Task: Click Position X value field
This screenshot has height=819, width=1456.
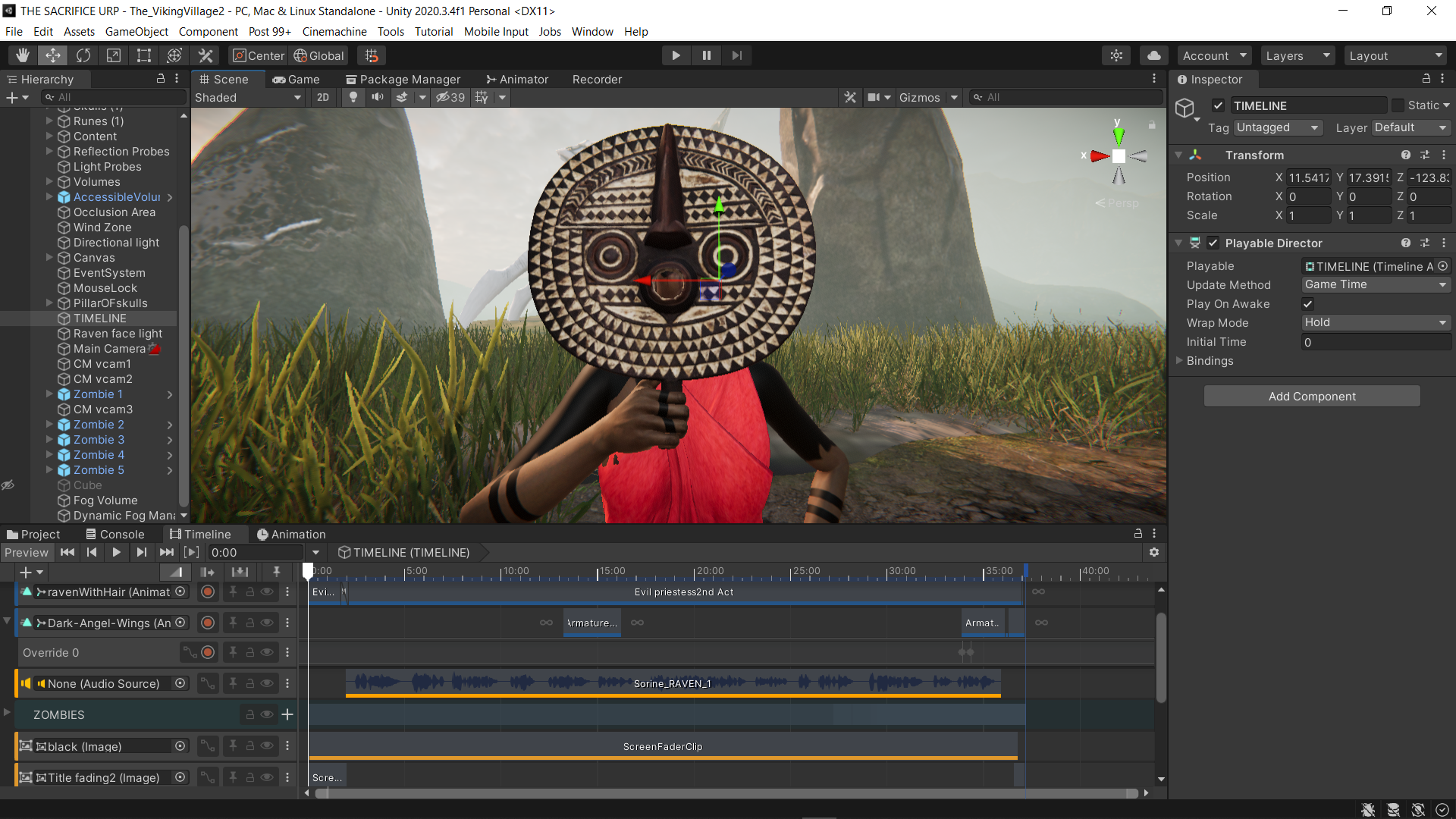Action: click(1309, 177)
